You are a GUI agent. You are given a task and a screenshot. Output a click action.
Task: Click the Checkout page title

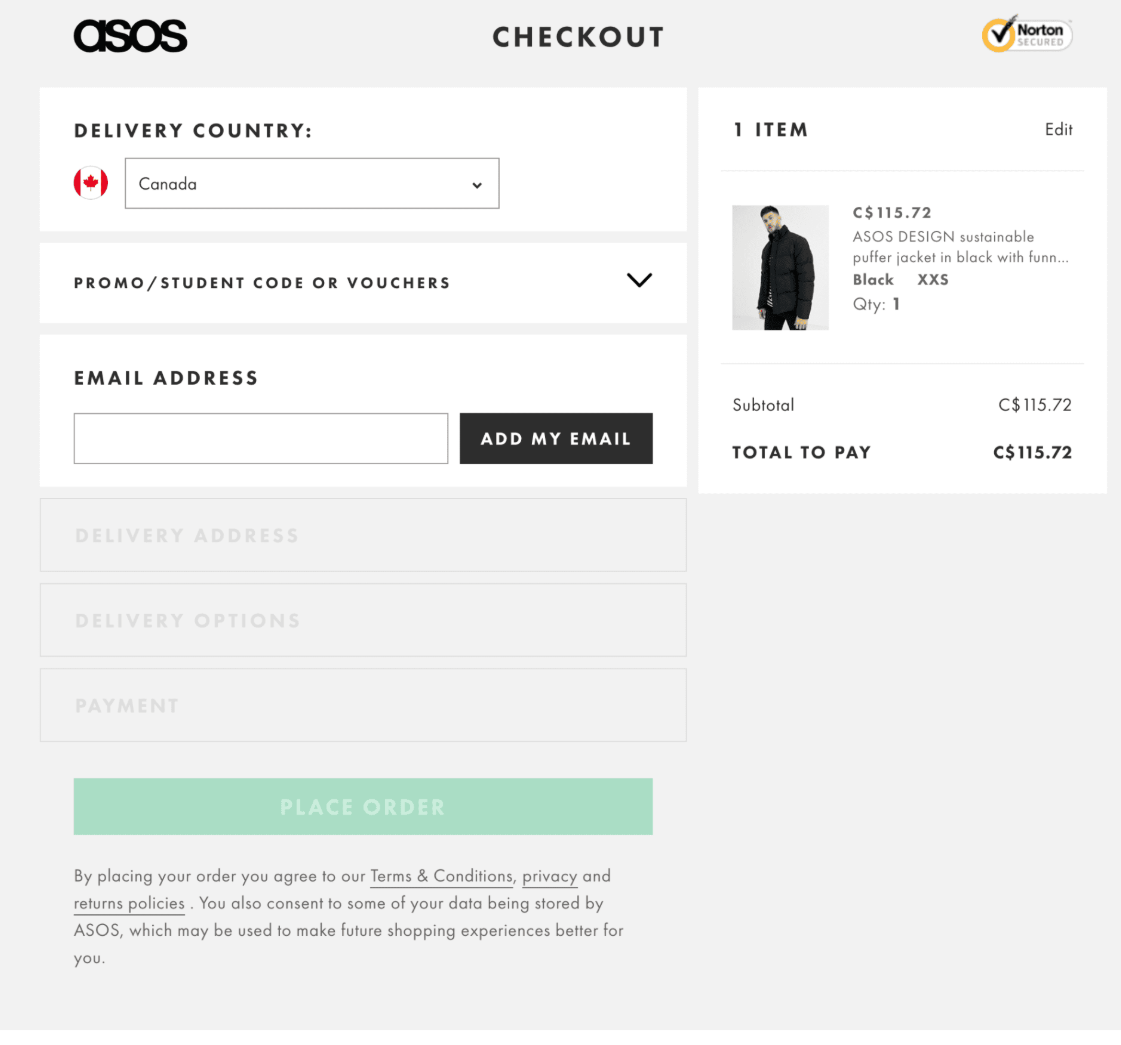(x=578, y=36)
